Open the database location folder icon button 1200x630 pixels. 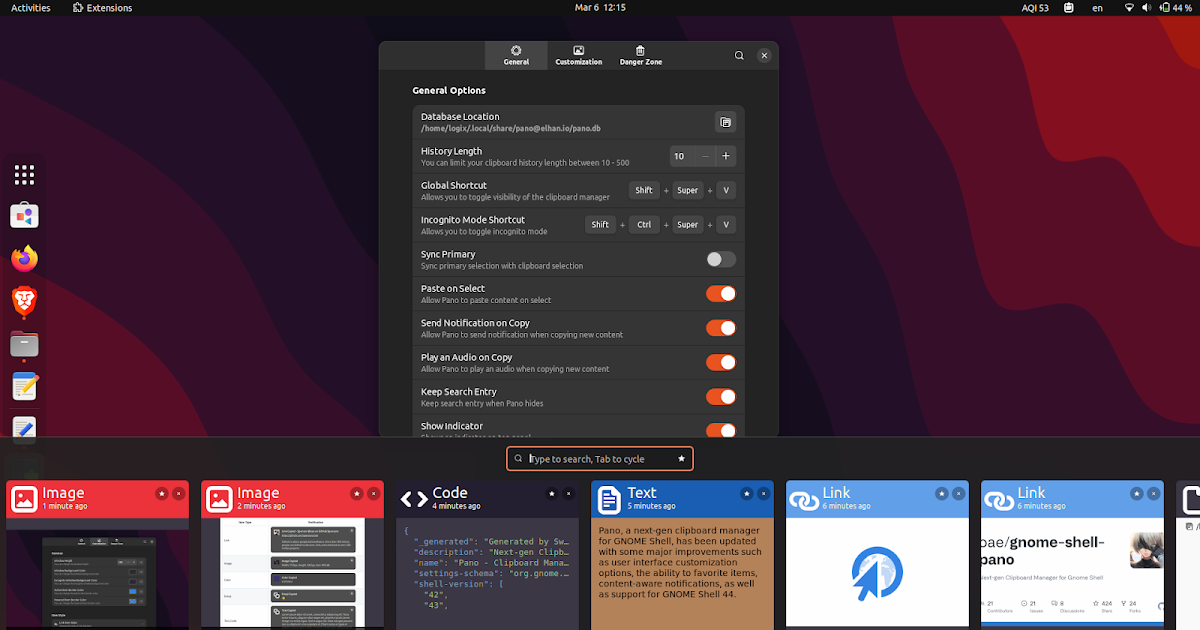(x=726, y=122)
